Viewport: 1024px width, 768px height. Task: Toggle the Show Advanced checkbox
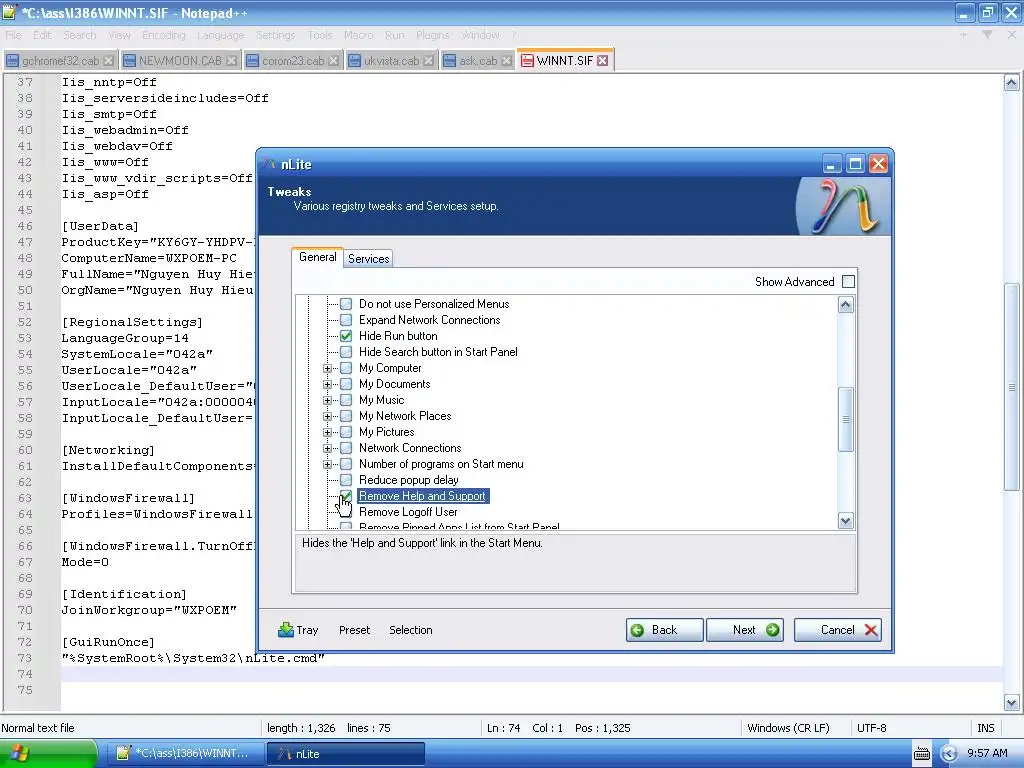[x=848, y=281]
